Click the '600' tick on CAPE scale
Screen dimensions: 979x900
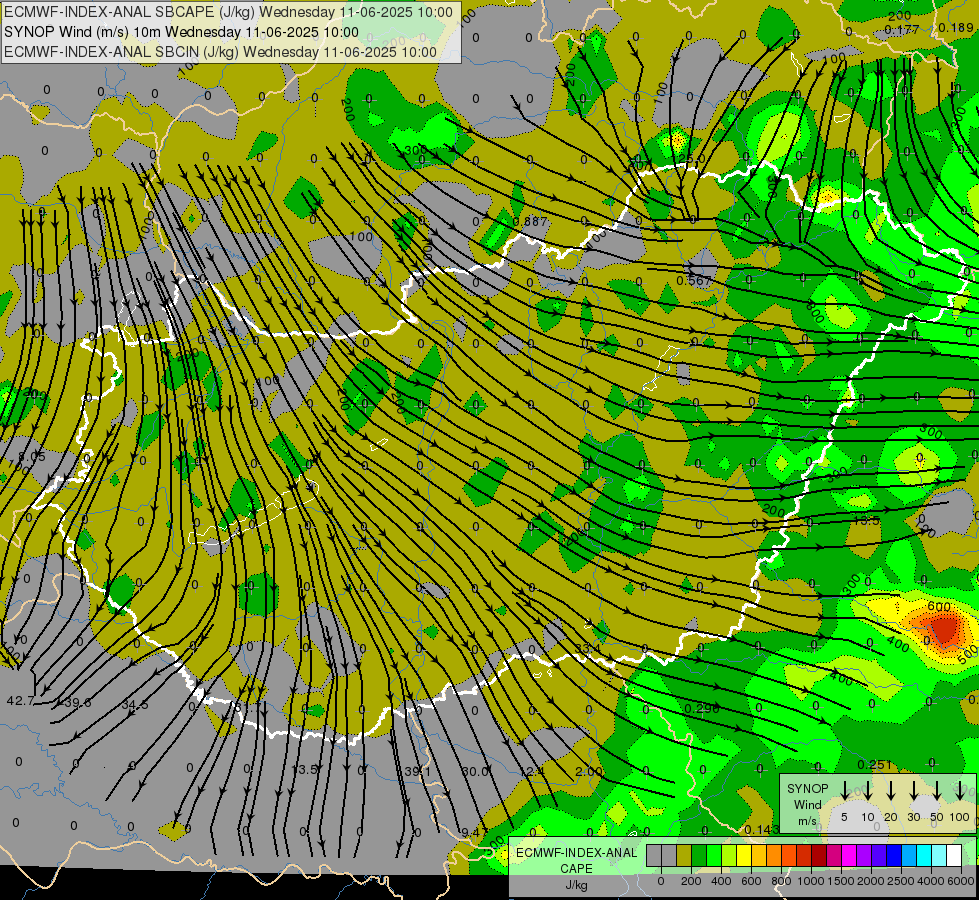(751, 881)
